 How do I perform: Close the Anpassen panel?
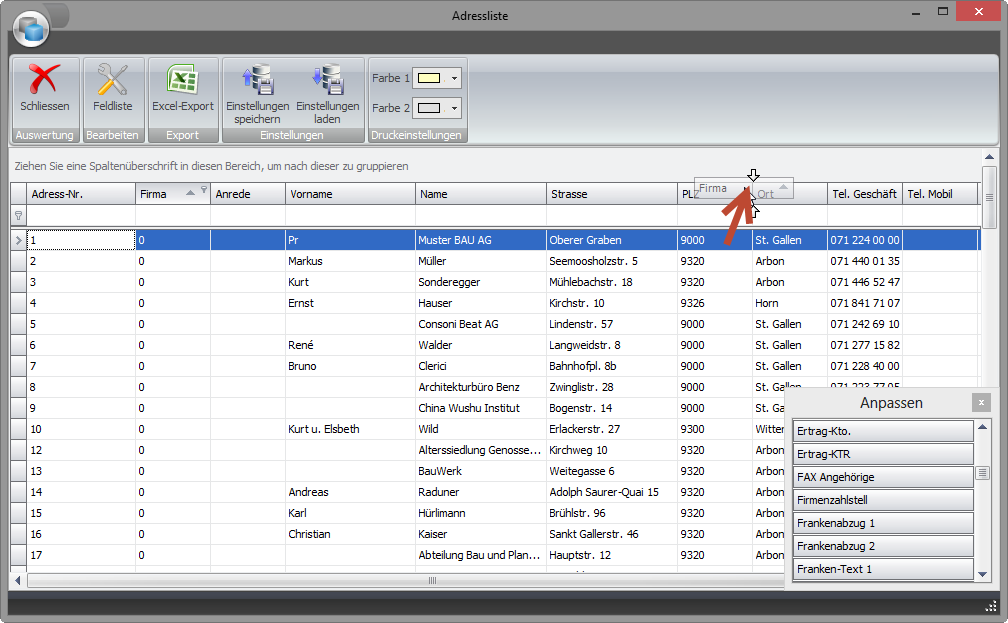pos(982,402)
